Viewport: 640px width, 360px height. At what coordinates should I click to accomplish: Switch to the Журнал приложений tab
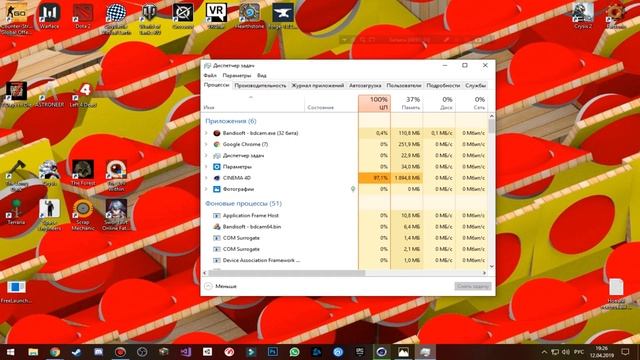(318, 85)
